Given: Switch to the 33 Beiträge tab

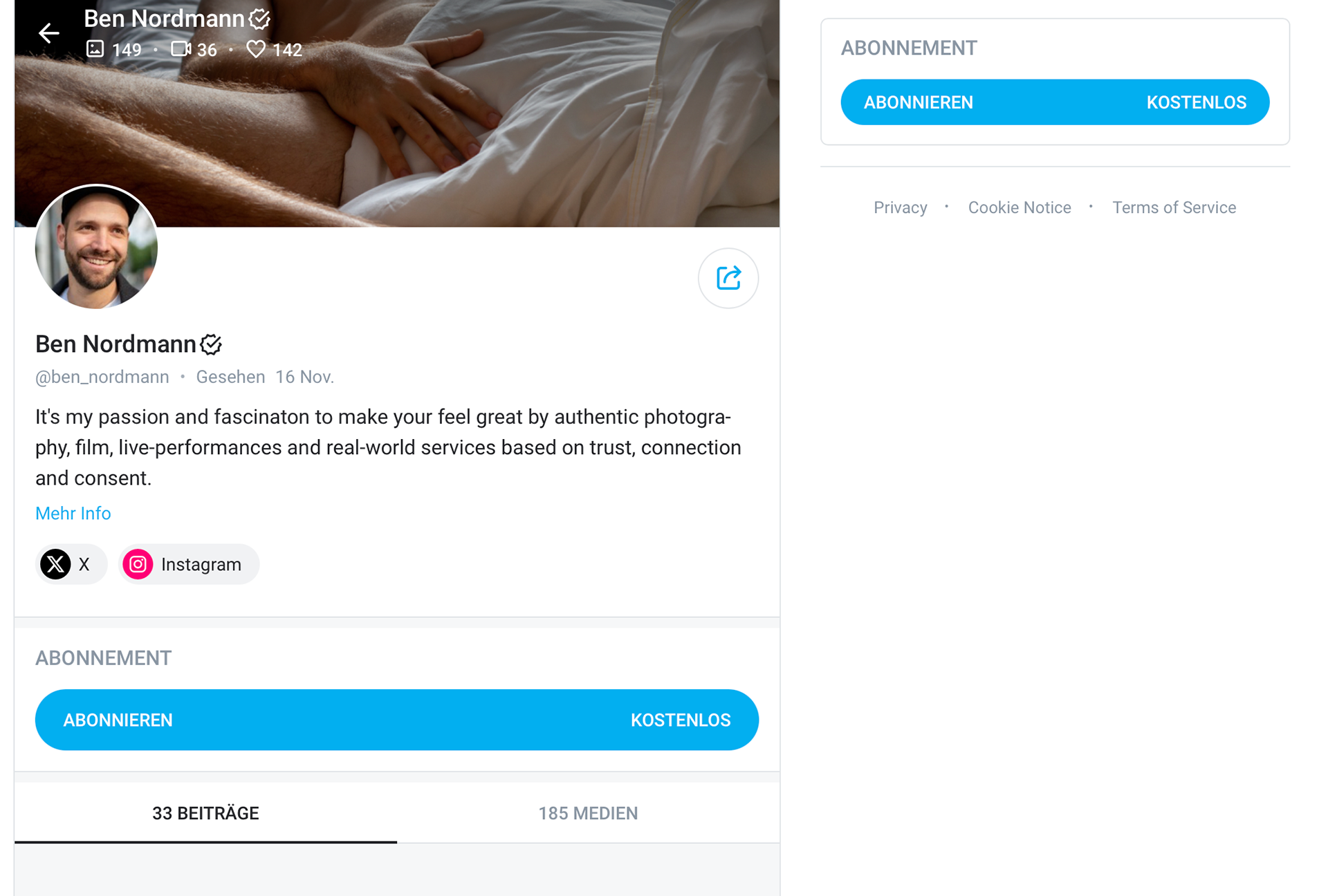Looking at the screenshot, I should click(x=205, y=813).
